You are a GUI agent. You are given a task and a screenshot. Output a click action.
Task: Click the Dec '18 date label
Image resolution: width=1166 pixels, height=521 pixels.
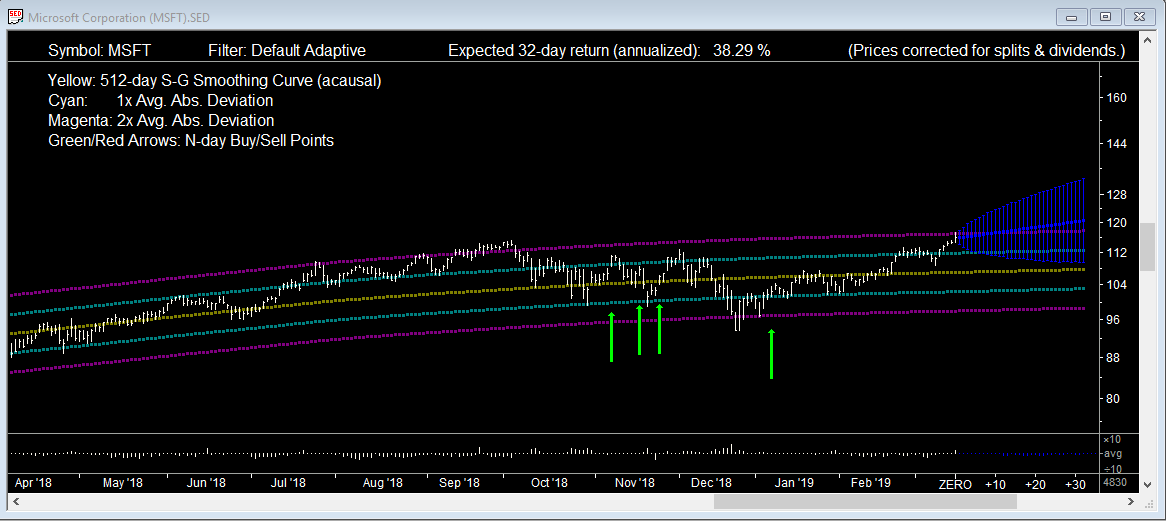coord(712,483)
